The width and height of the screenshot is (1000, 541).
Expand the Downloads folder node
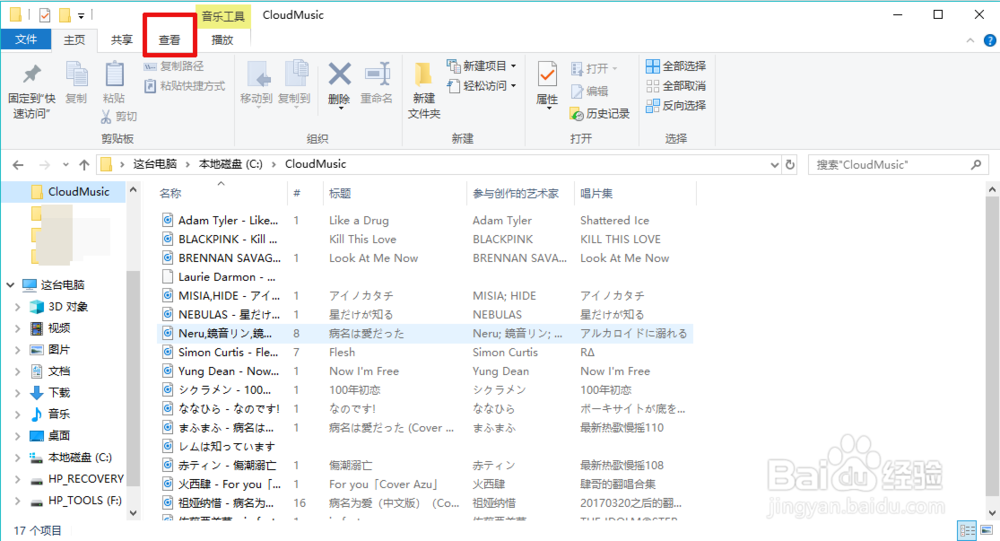pyautogui.click(x=17, y=393)
